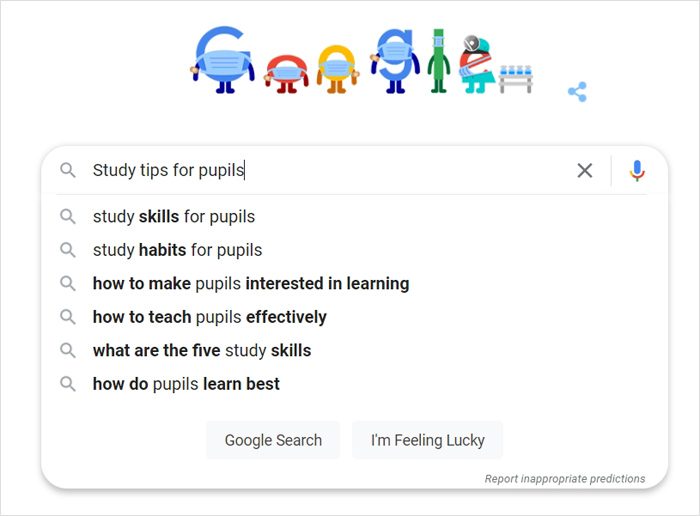
Task: Start voice search with microphone icon
Action: pos(637,171)
